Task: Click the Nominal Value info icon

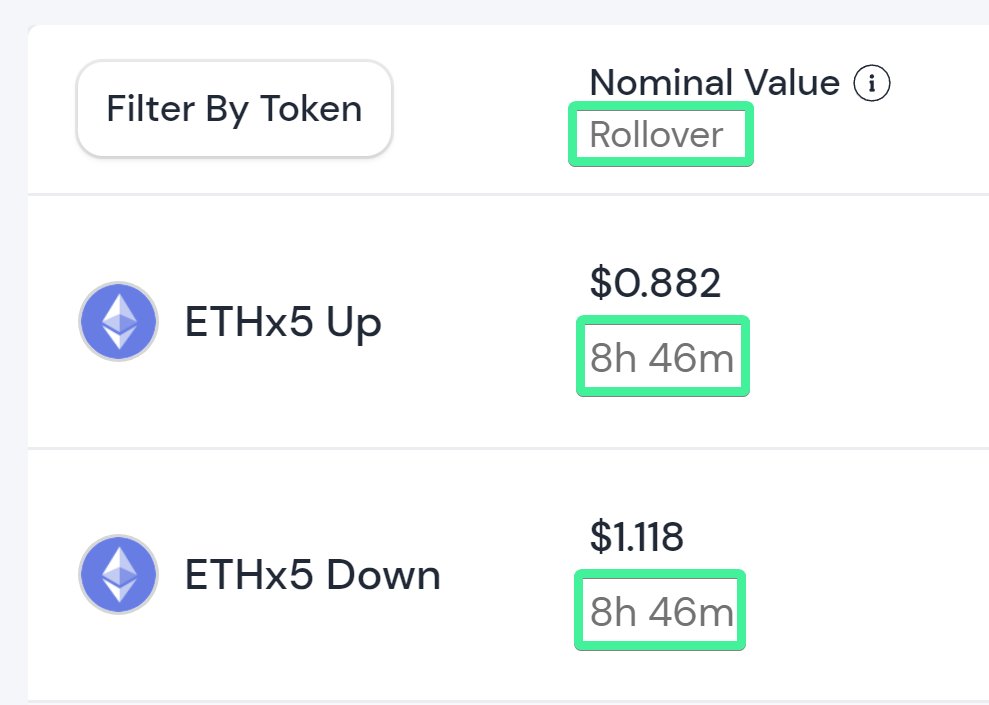Action: click(872, 83)
